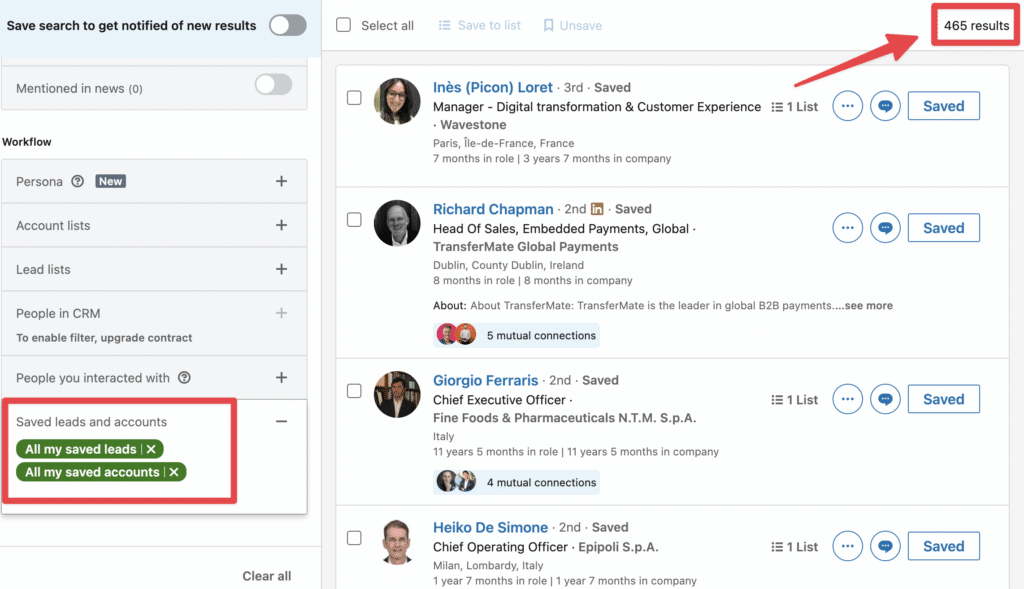The width and height of the screenshot is (1024, 589).
Task: Expand the People in CRM filter
Action: click(281, 313)
